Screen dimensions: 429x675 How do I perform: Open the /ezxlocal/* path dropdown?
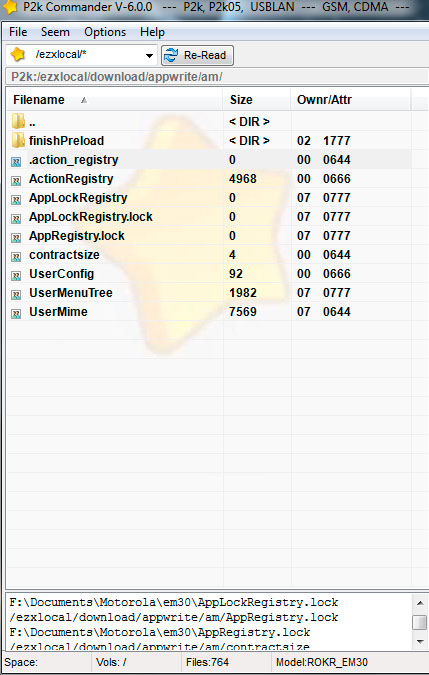[149, 56]
